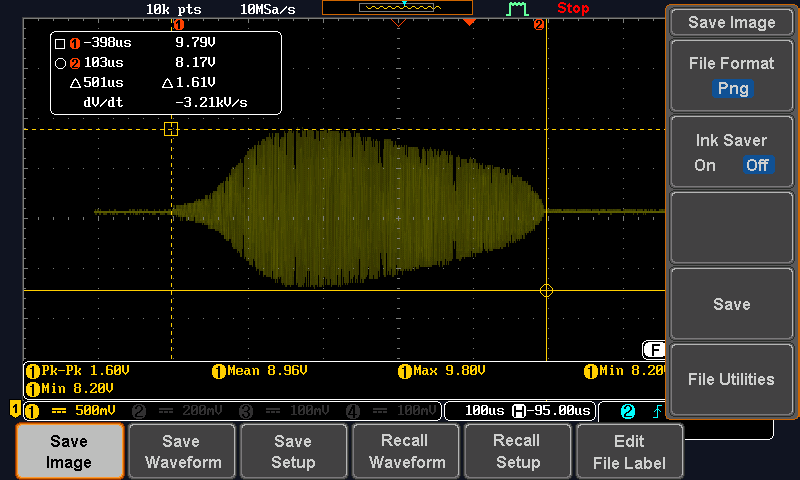Viewport: 800px width, 480px height.
Task: Click the F indicator badge
Action: click(x=654, y=350)
